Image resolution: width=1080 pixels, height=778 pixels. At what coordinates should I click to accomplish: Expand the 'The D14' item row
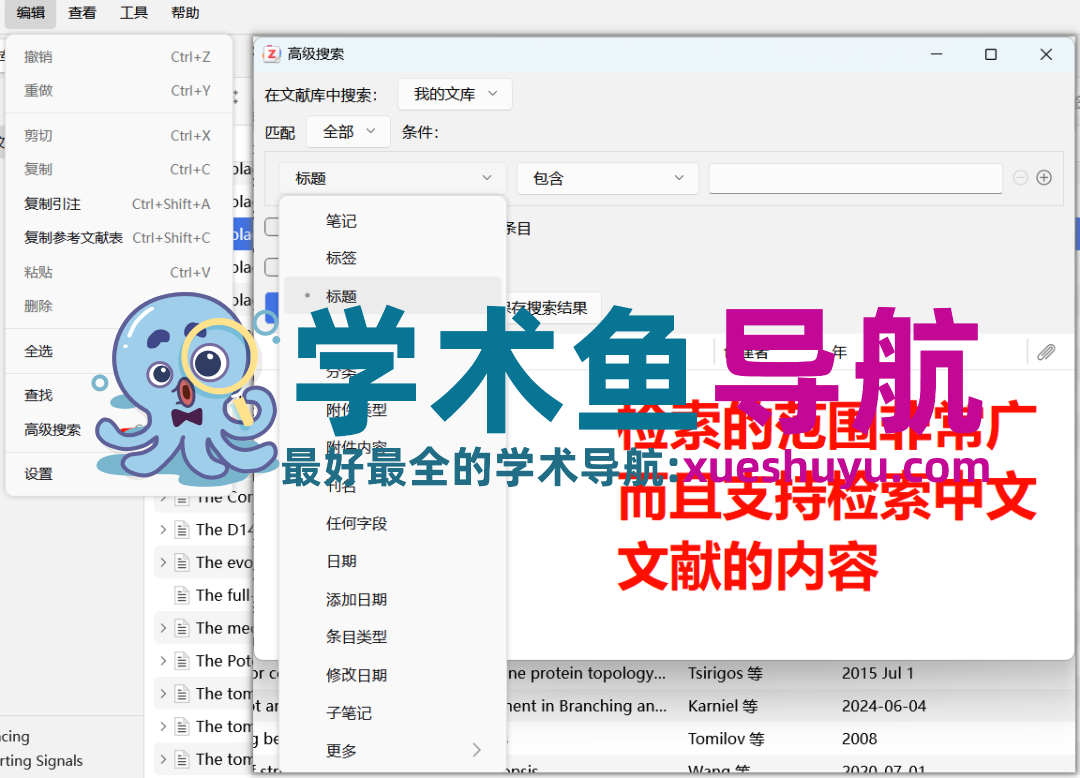pos(163,529)
